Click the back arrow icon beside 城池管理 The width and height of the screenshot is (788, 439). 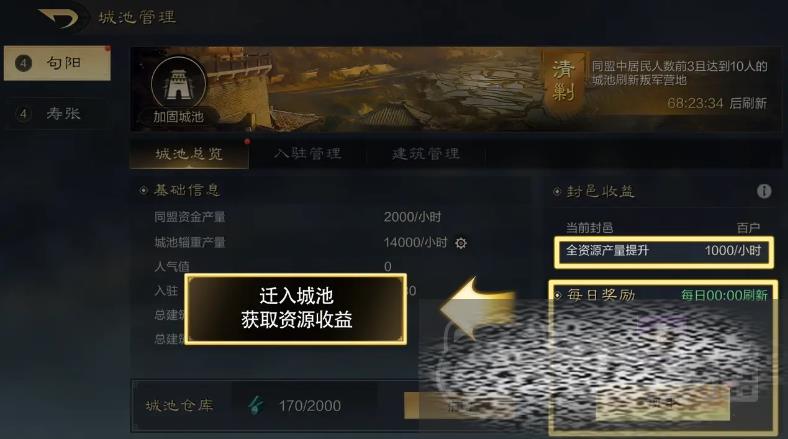[x=59, y=19]
